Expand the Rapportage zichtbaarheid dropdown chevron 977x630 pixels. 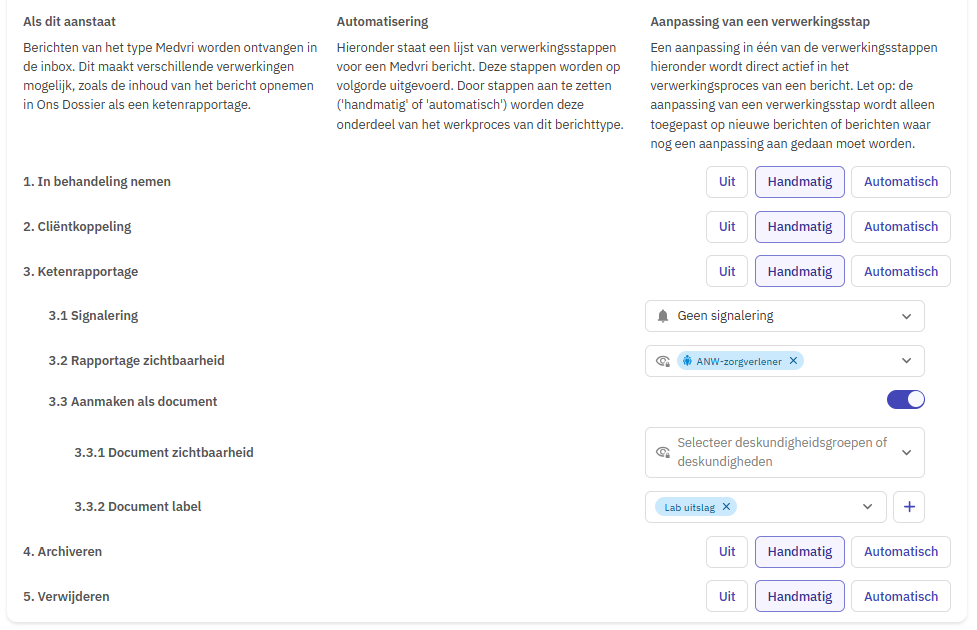click(907, 361)
